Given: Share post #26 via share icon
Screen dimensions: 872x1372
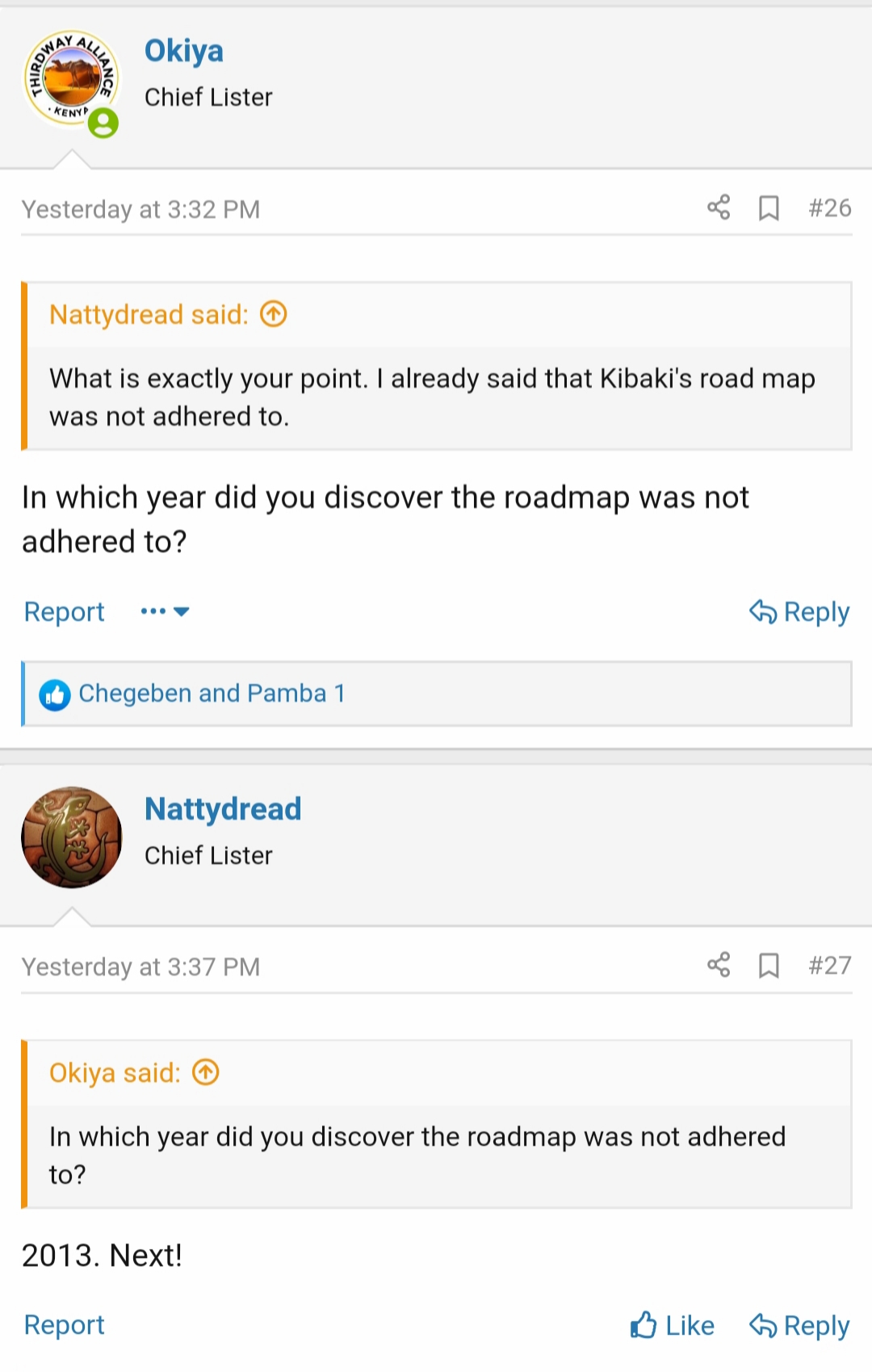Looking at the screenshot, I should (719, 208).
